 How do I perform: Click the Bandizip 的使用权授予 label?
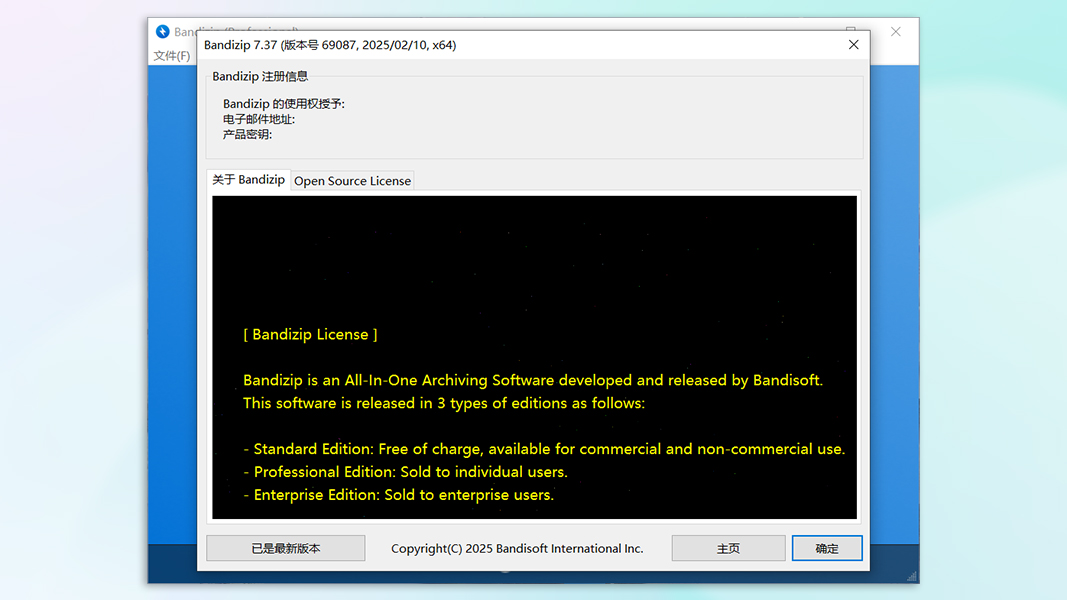[284, 103]
